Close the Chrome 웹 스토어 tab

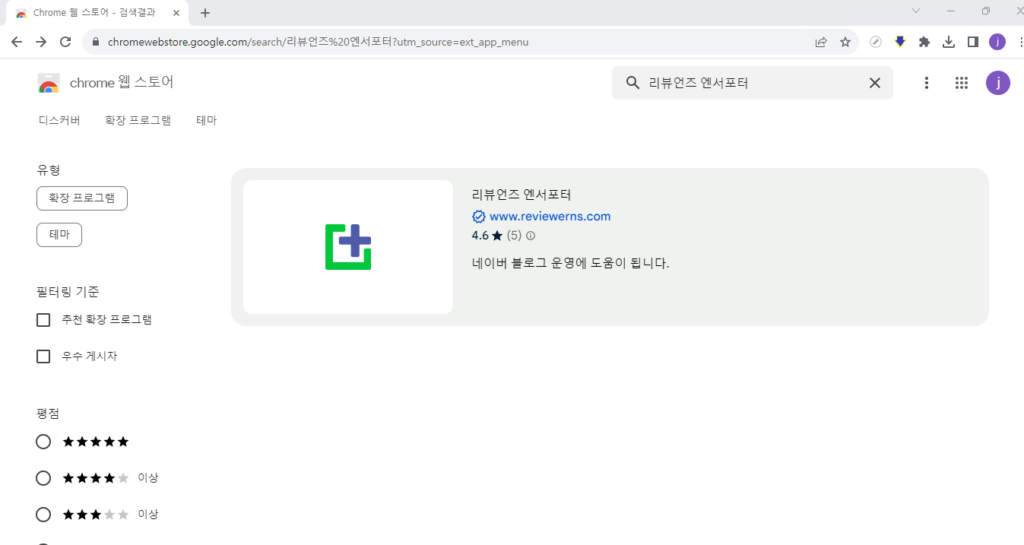176,12
